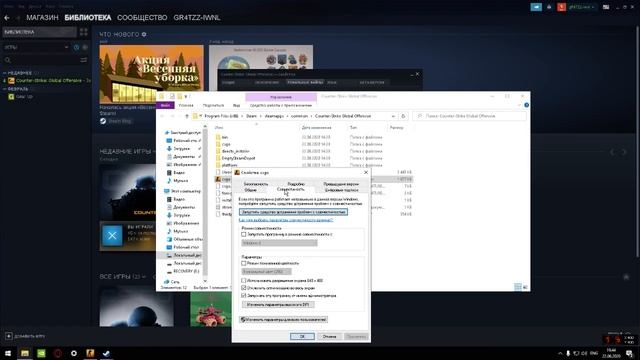Run the compatibility troubleshooter button

tap(293, 212)
